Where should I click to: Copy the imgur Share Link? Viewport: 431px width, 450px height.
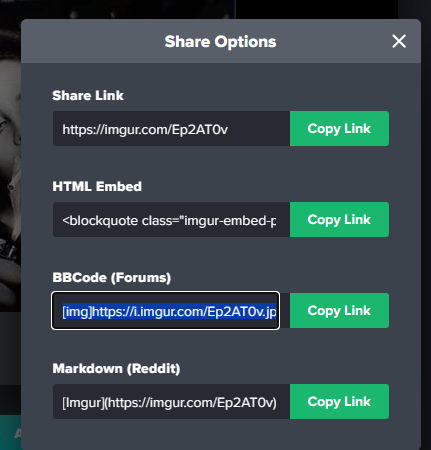pyautogui.click(x=339, y=128)
